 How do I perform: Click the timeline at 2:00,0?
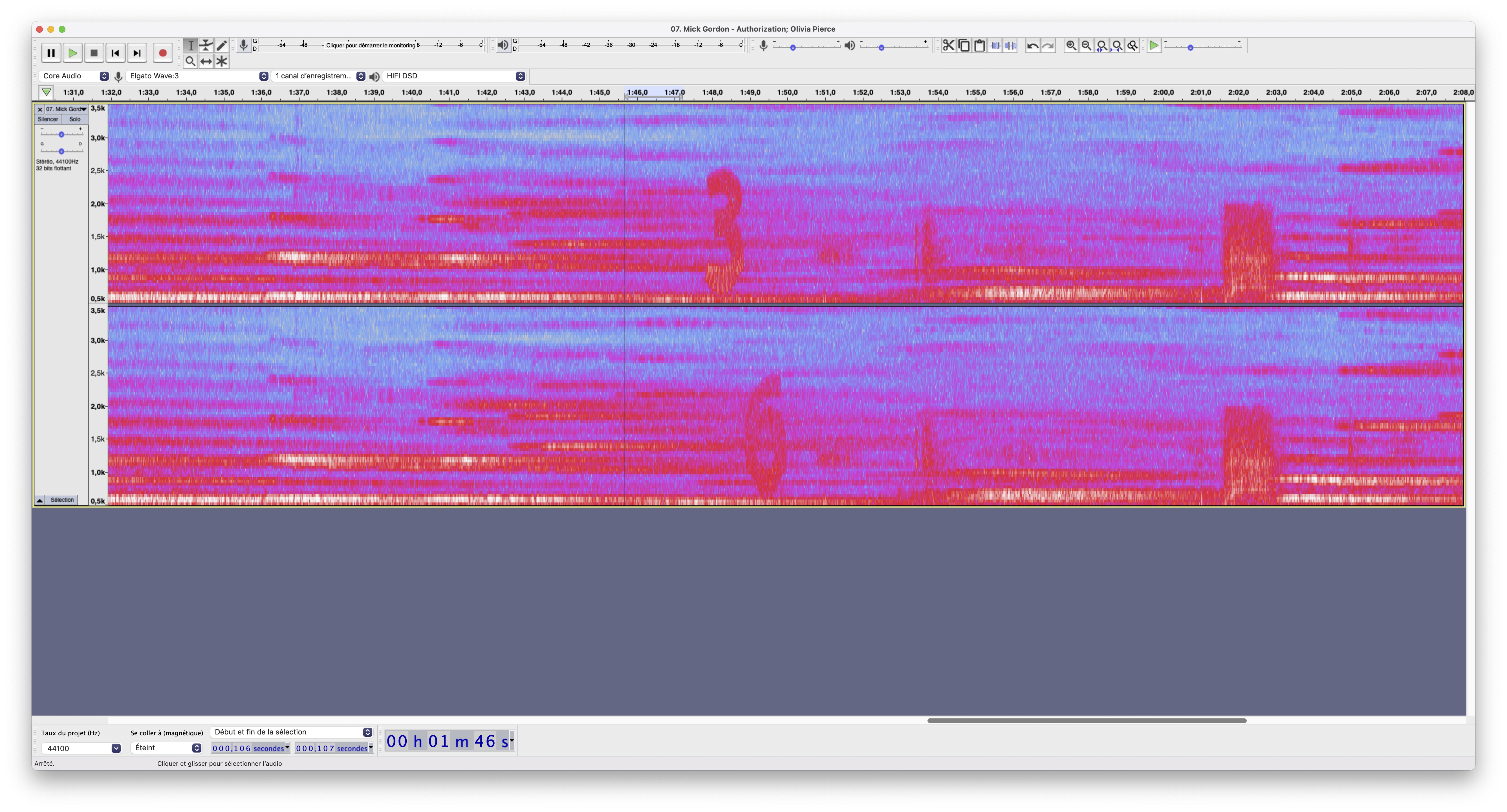1163,92
